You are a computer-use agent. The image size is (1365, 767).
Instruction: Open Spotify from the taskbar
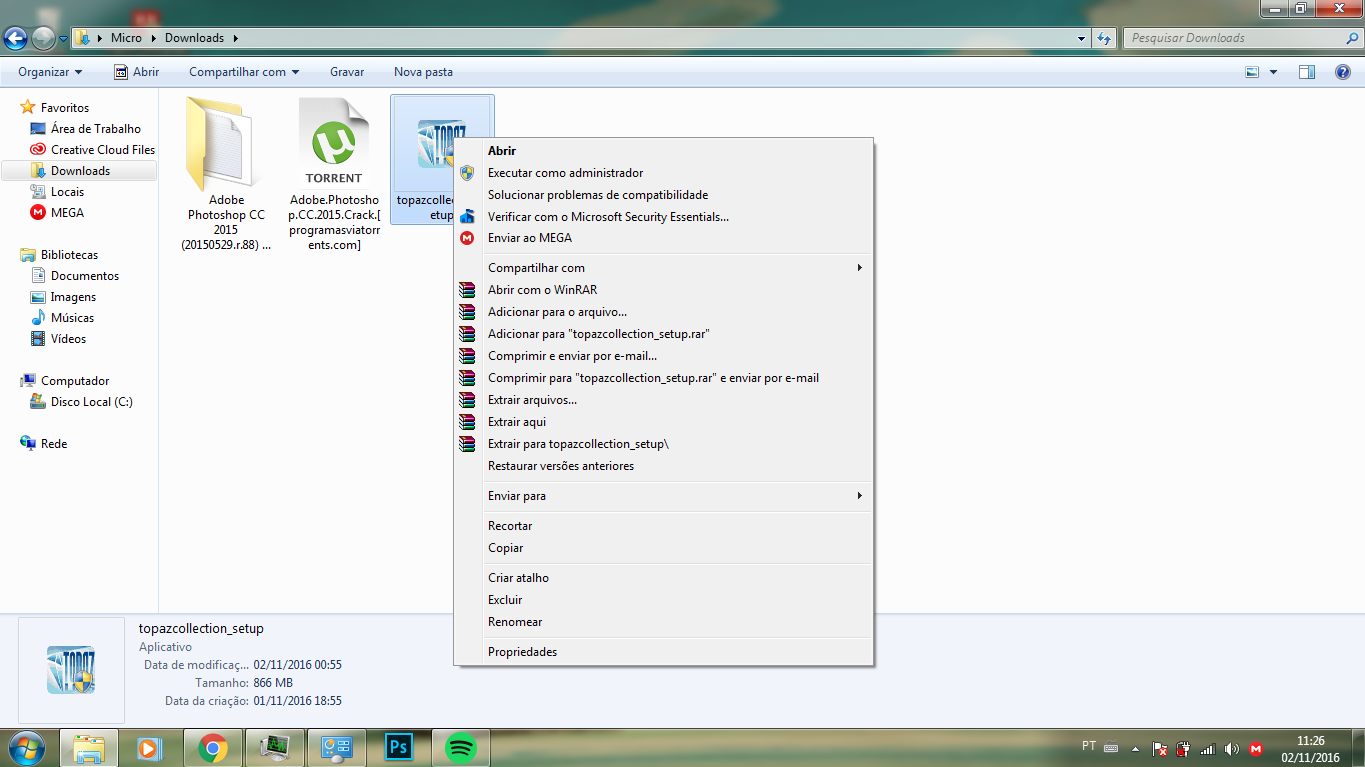[460, 747]
